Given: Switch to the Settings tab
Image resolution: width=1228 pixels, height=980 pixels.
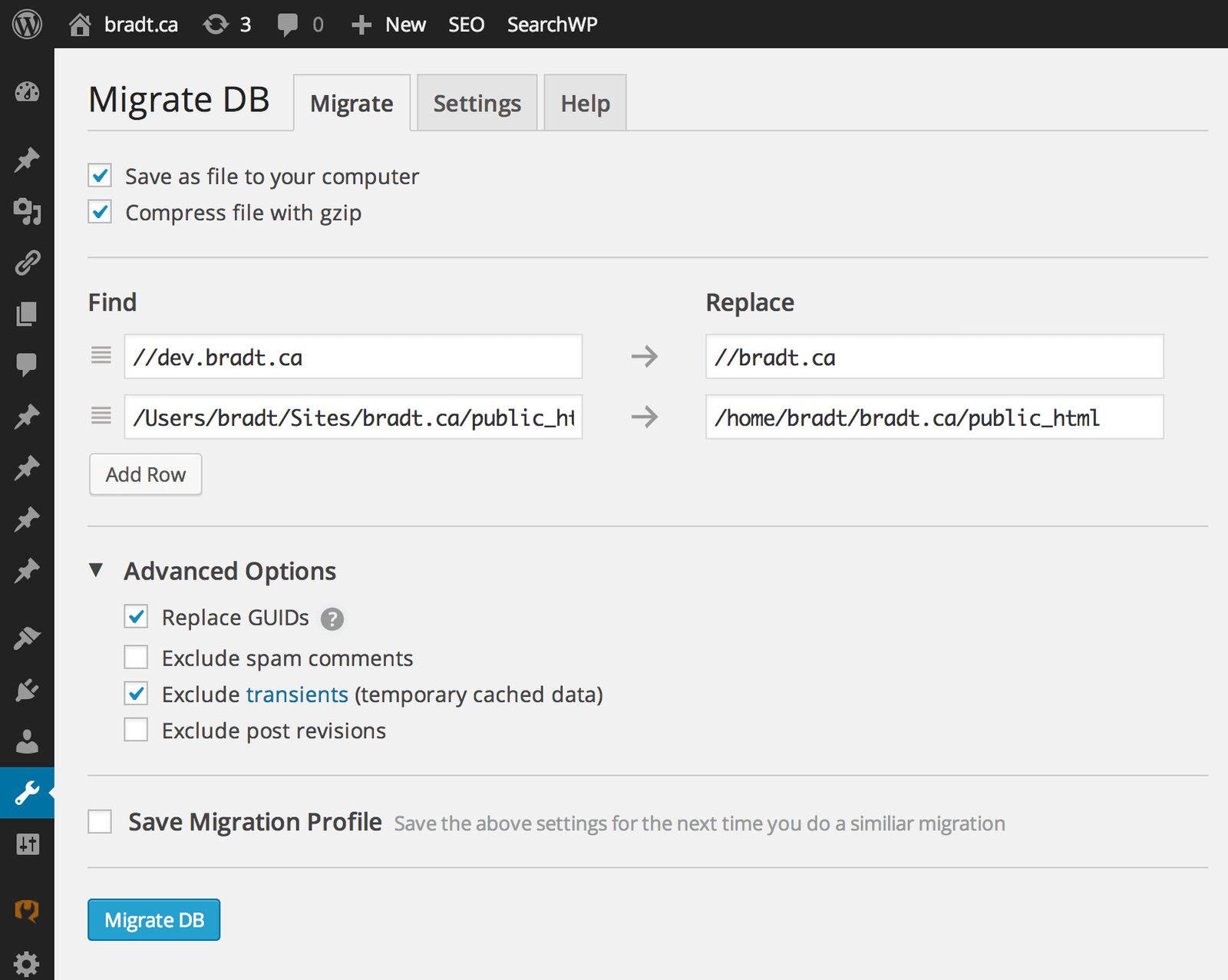Looking at the screenshot, I should [x=477, y=104].
